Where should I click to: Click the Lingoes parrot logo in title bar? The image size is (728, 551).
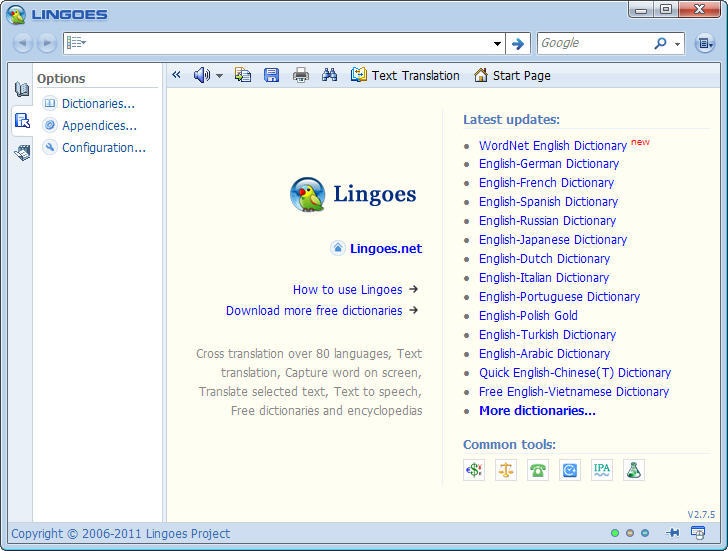(16, 14)
